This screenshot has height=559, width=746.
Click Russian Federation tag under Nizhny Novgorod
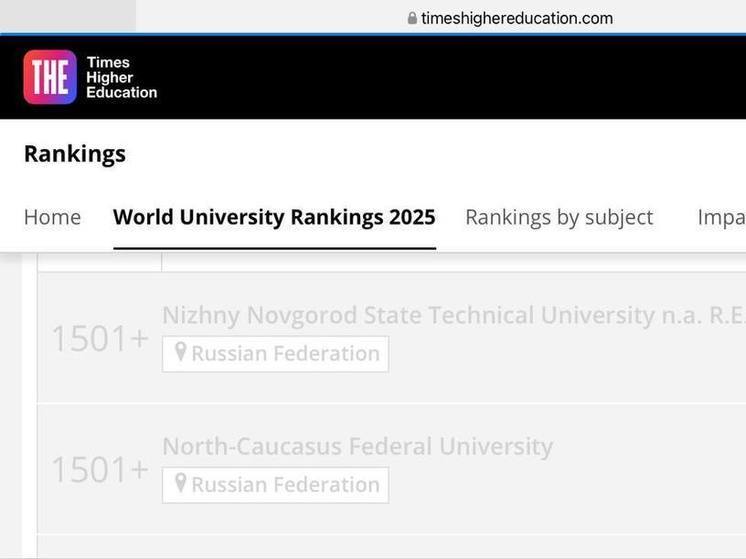pos(275,354)
